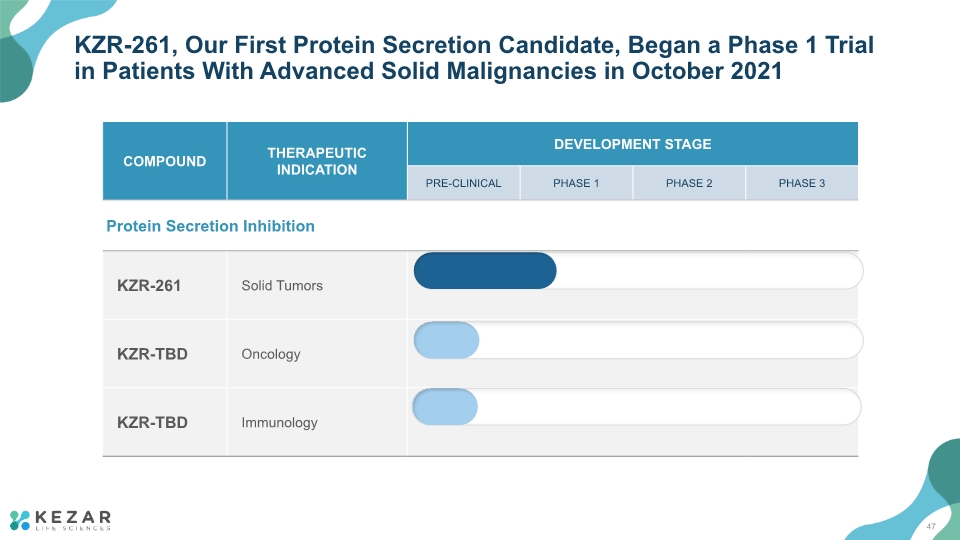Select the THERAPEUTIC INDICATION column header
Viewport: 960px width, 540px height.
[317, 161]
